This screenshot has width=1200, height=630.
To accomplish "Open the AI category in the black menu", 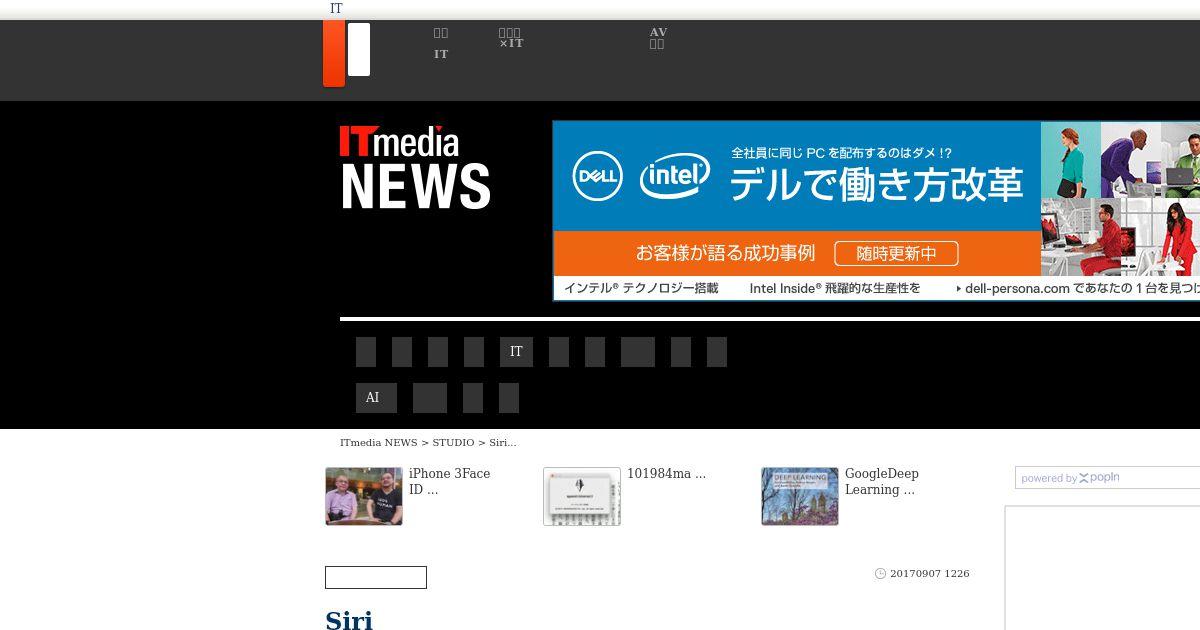I will (x=376, y=398).
